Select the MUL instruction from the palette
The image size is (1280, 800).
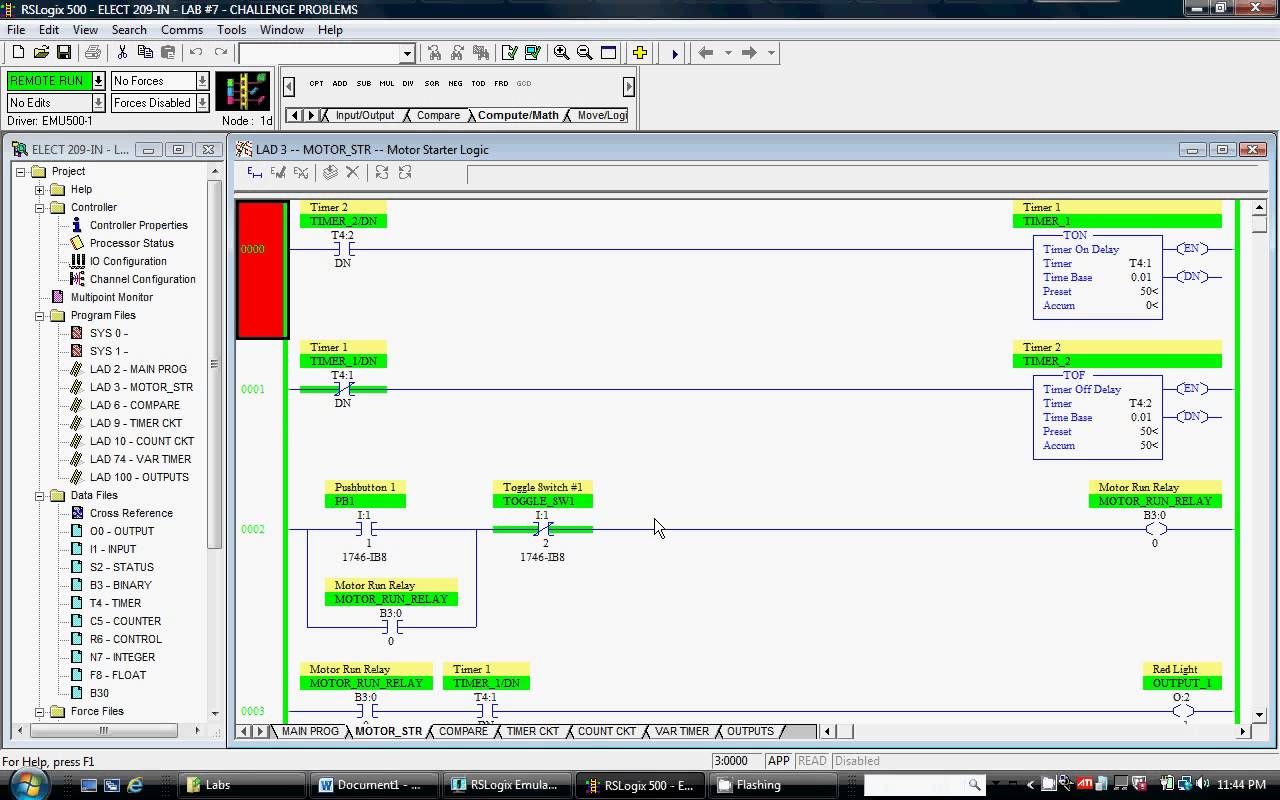(386, 84)
